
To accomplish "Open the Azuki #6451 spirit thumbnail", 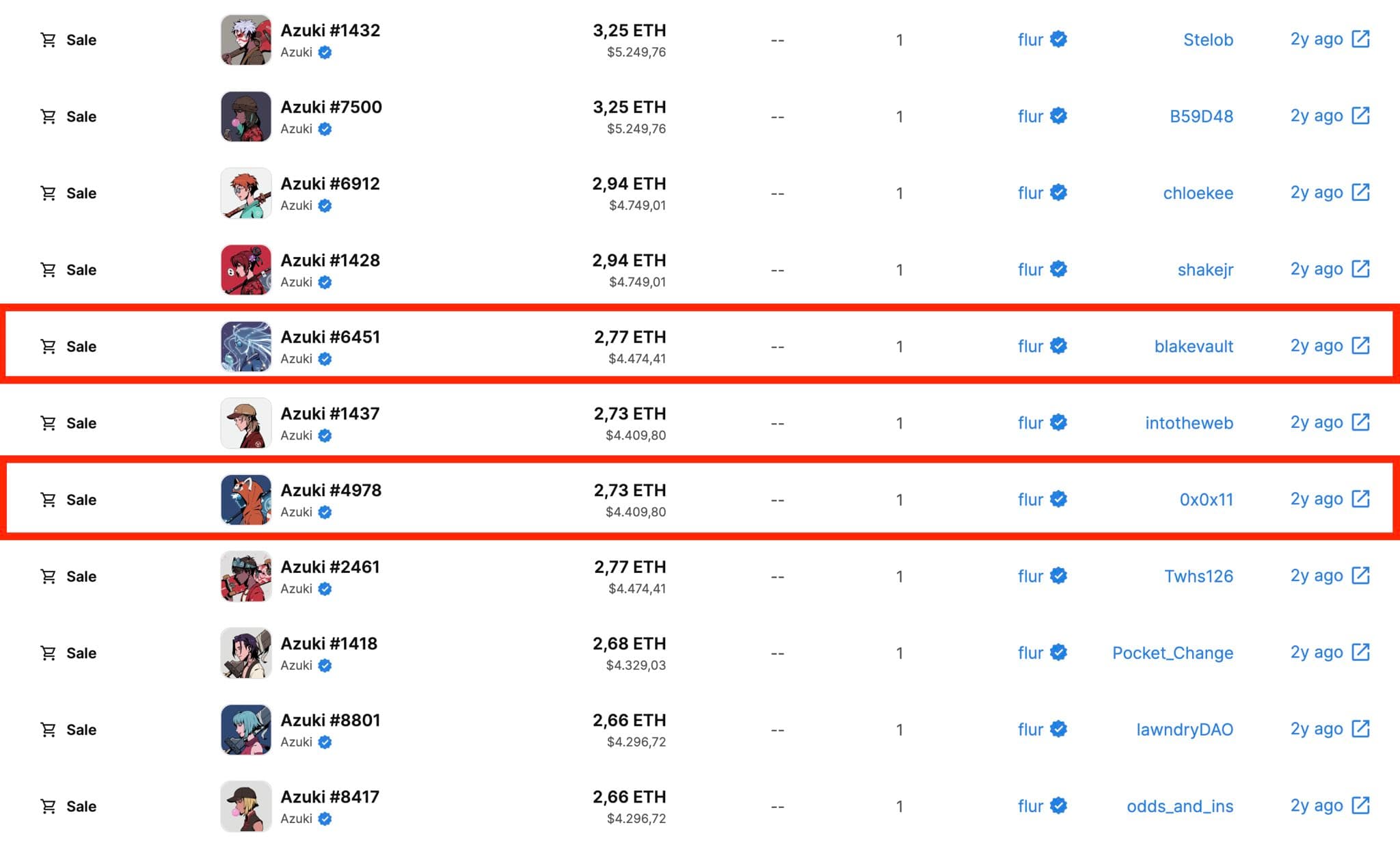I will [x=246, y=347].
